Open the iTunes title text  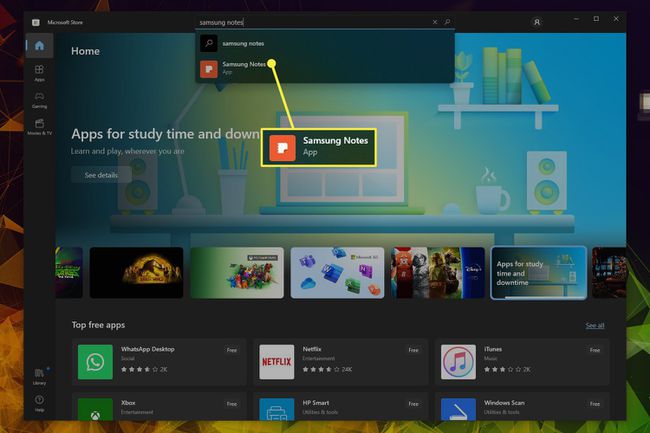[492, 349]
